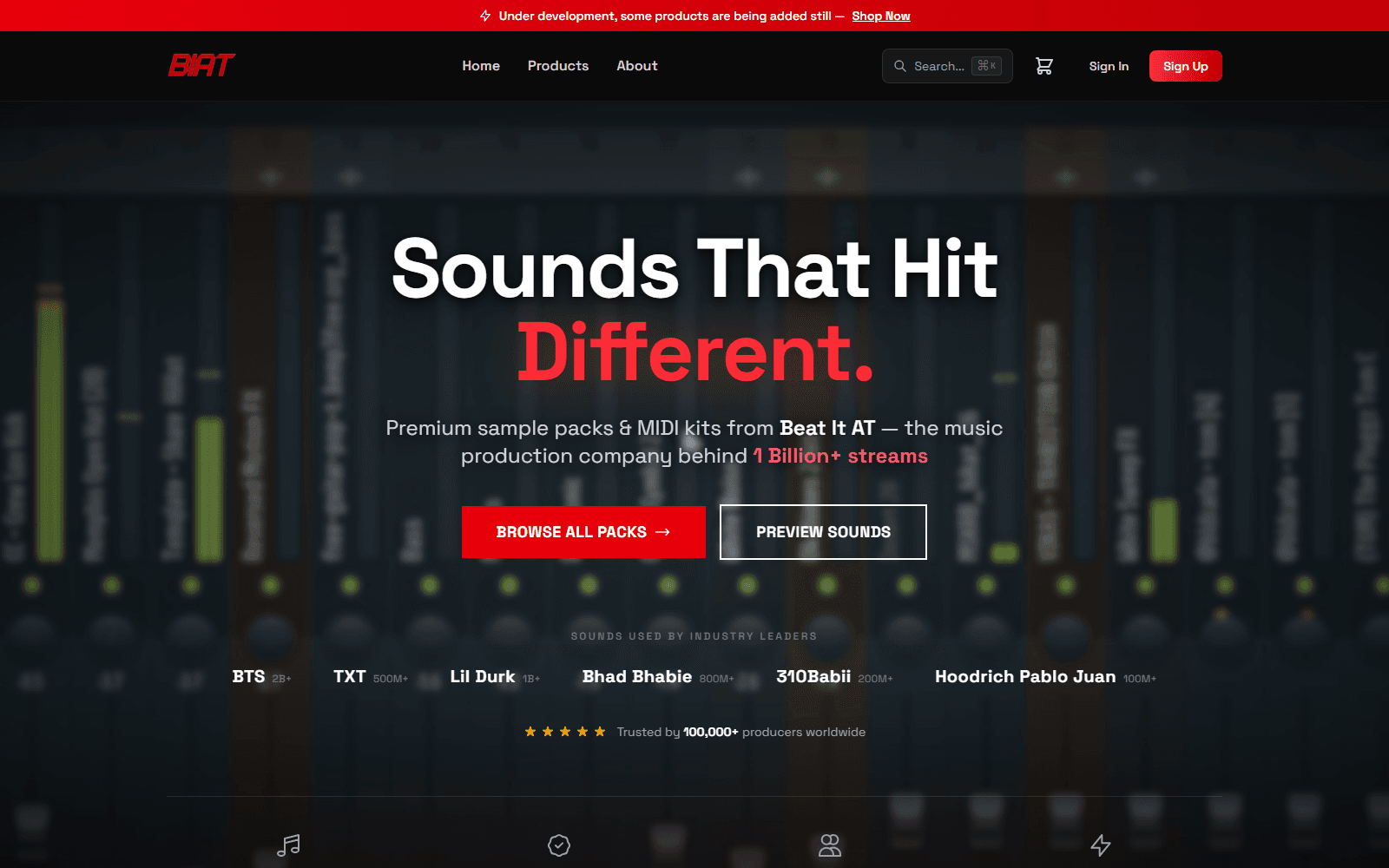The width and height of the screenshot is (1389, 868).
Task: Click the 'Different.' red headline word
Action: pos(694,352)
